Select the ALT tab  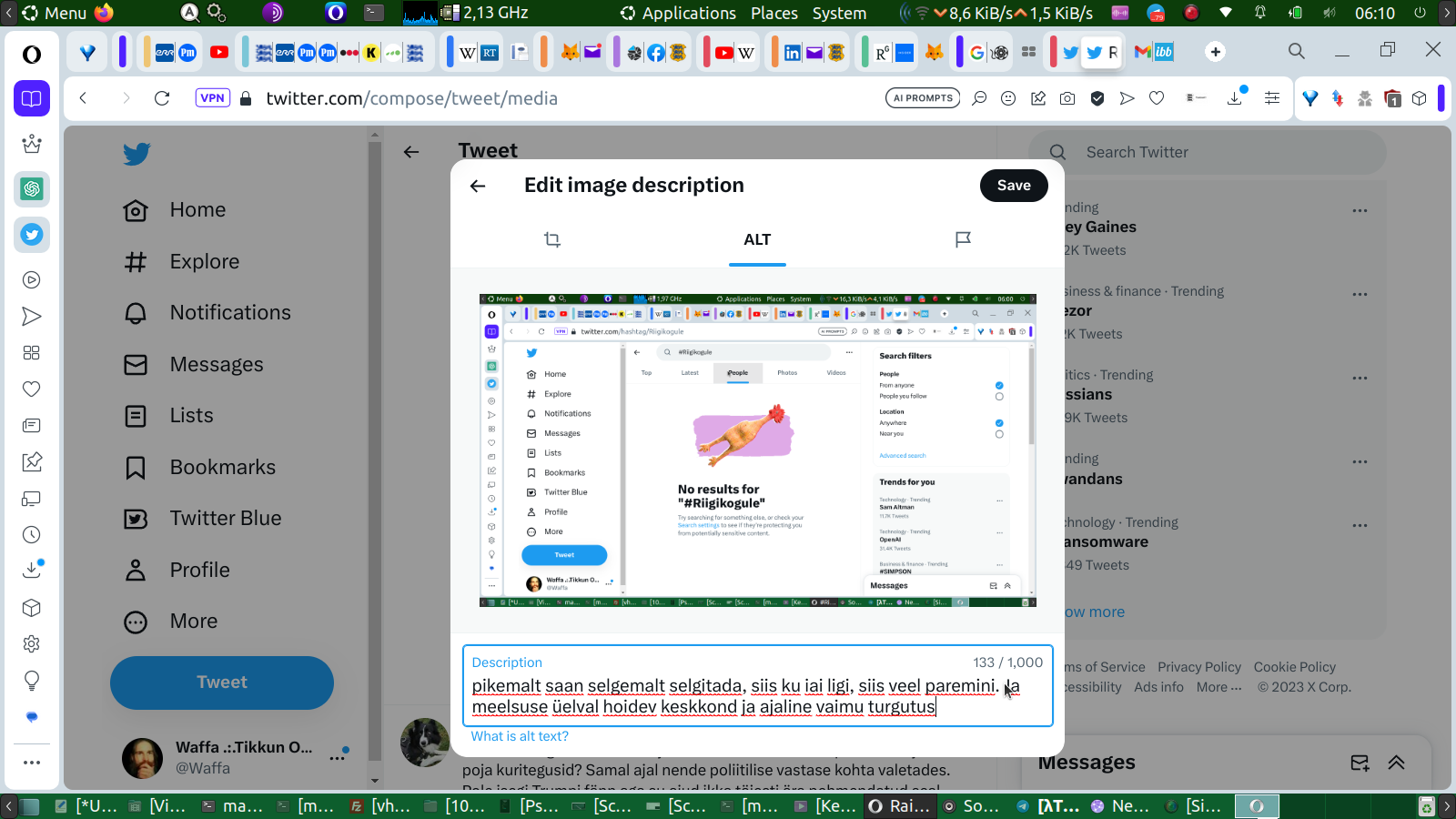click(x=757, y=239)
